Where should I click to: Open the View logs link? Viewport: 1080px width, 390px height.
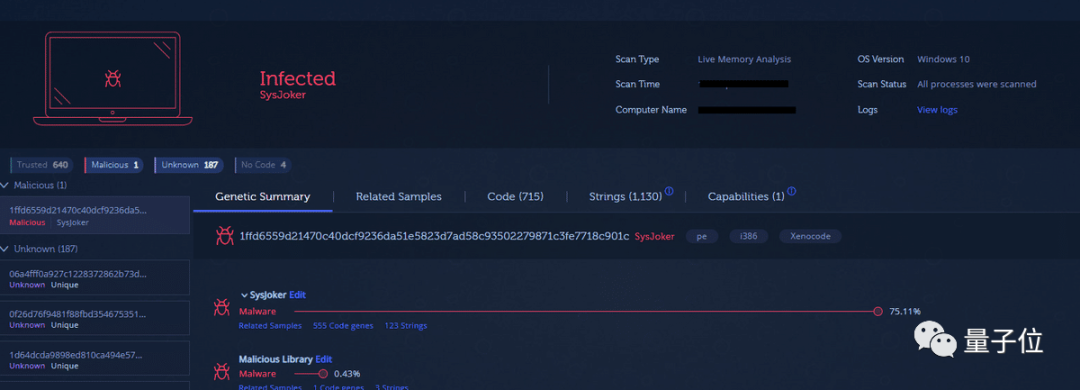click(x=937, y=110)
